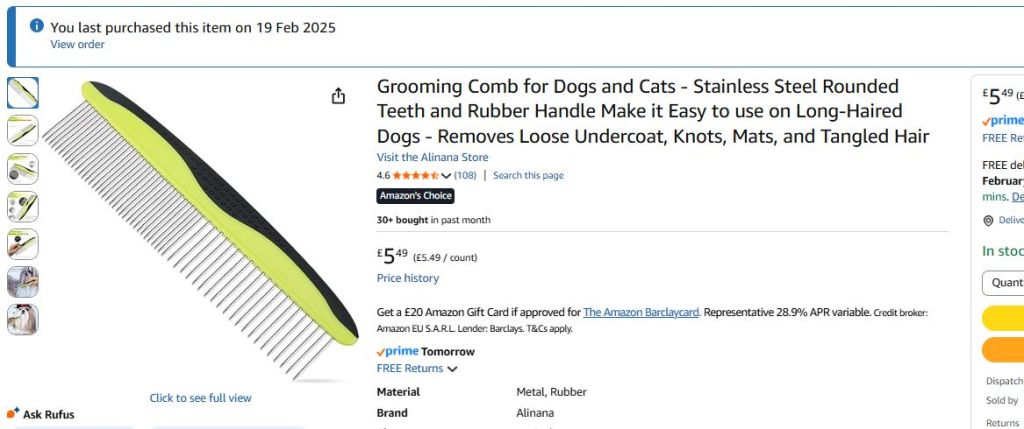The image size is (1024, 429).
Task: Open the Quantity dropdown
Action: 1003,283
